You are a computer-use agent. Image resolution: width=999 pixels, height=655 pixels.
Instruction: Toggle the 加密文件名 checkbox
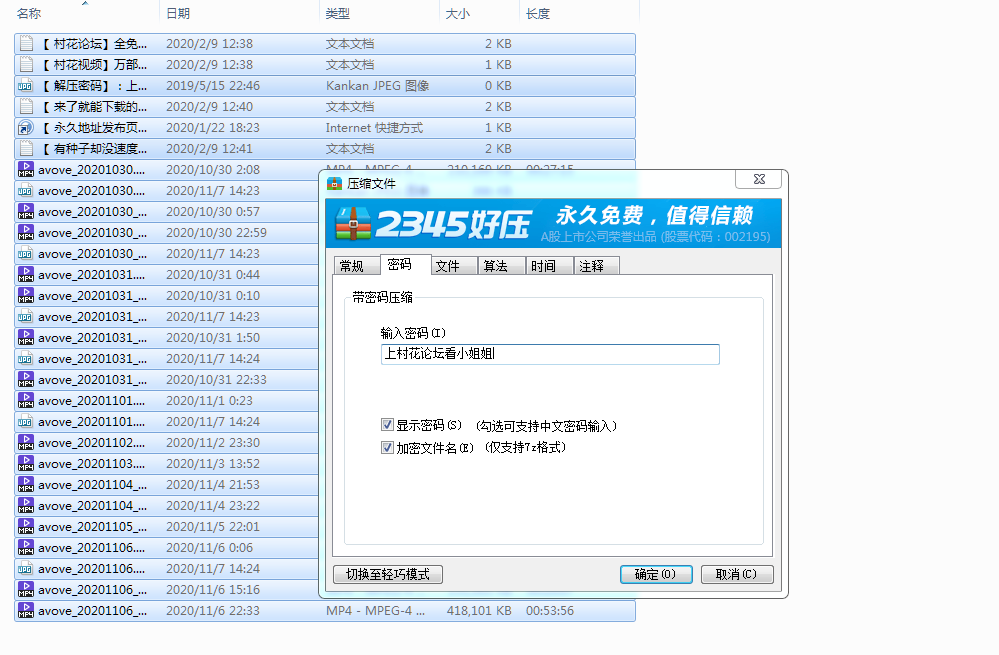pyautogui.click(x=388, y=448)
